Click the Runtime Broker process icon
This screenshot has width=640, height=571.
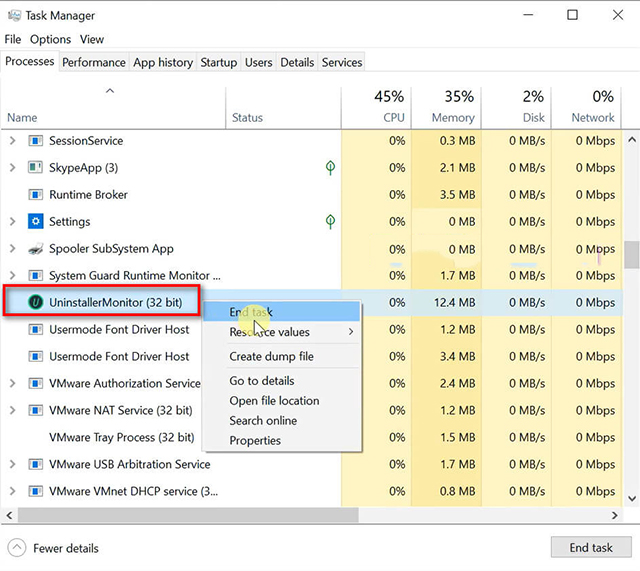point(36,195)
